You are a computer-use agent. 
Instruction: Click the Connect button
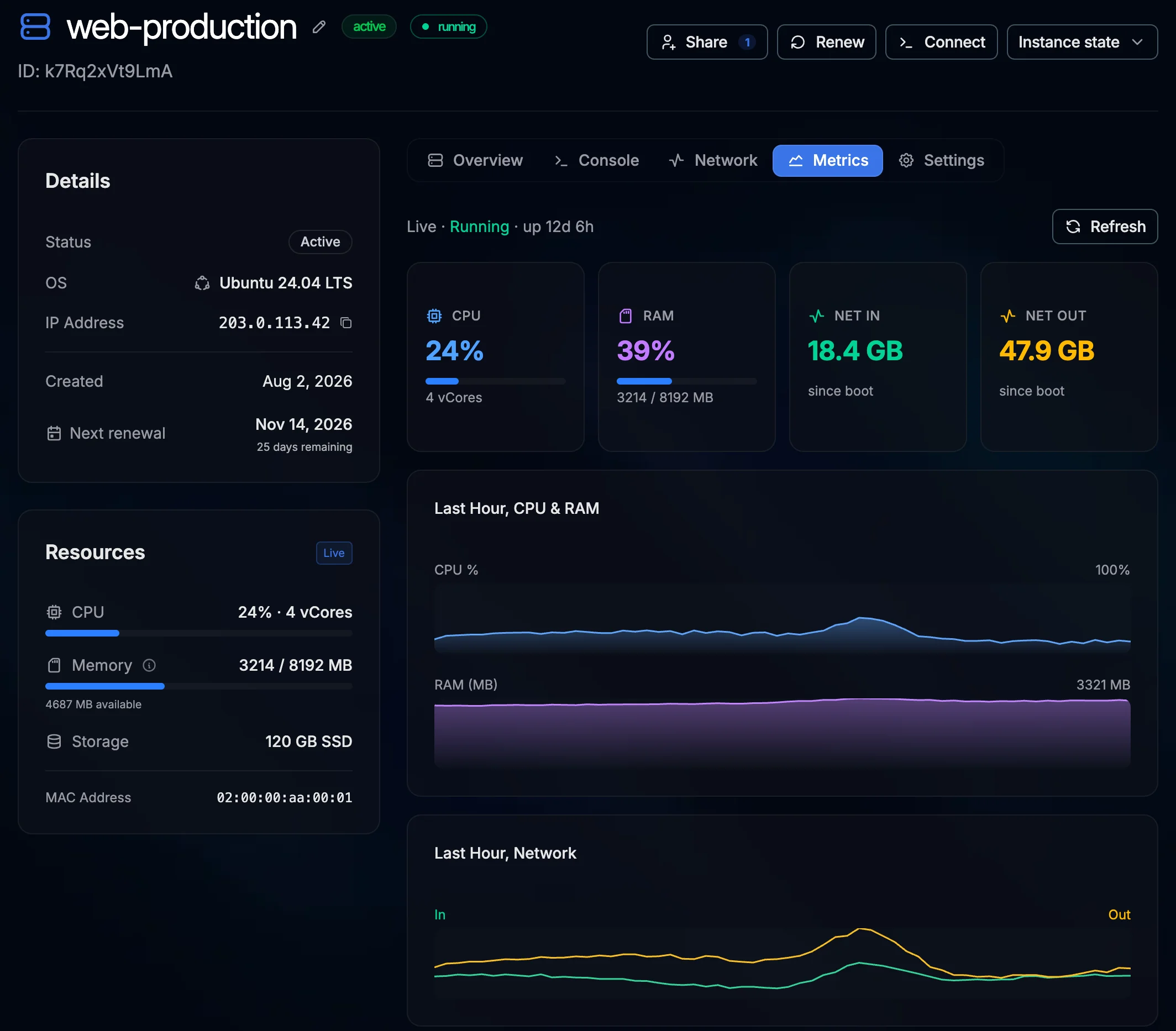click(941, 42)
